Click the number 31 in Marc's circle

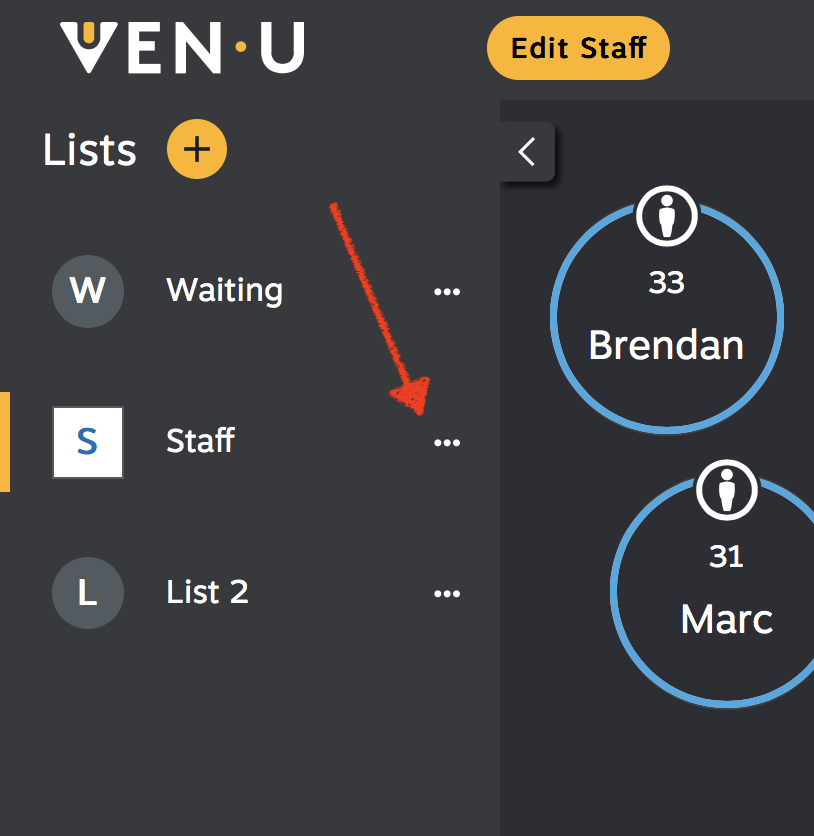pyautogui.click(x=726, y=557)
